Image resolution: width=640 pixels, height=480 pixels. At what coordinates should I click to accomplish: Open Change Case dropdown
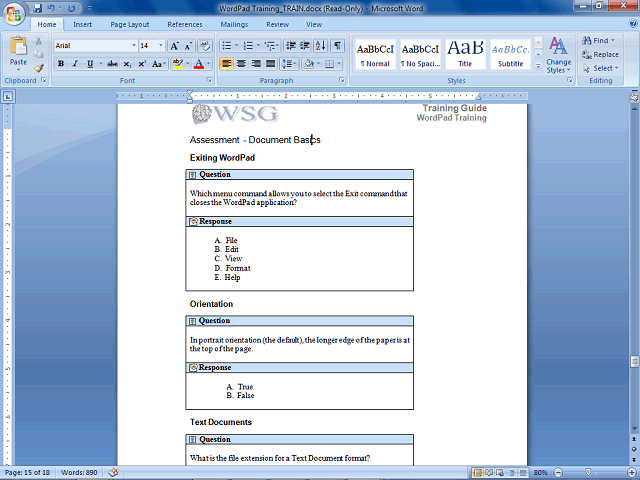point(159,64)
